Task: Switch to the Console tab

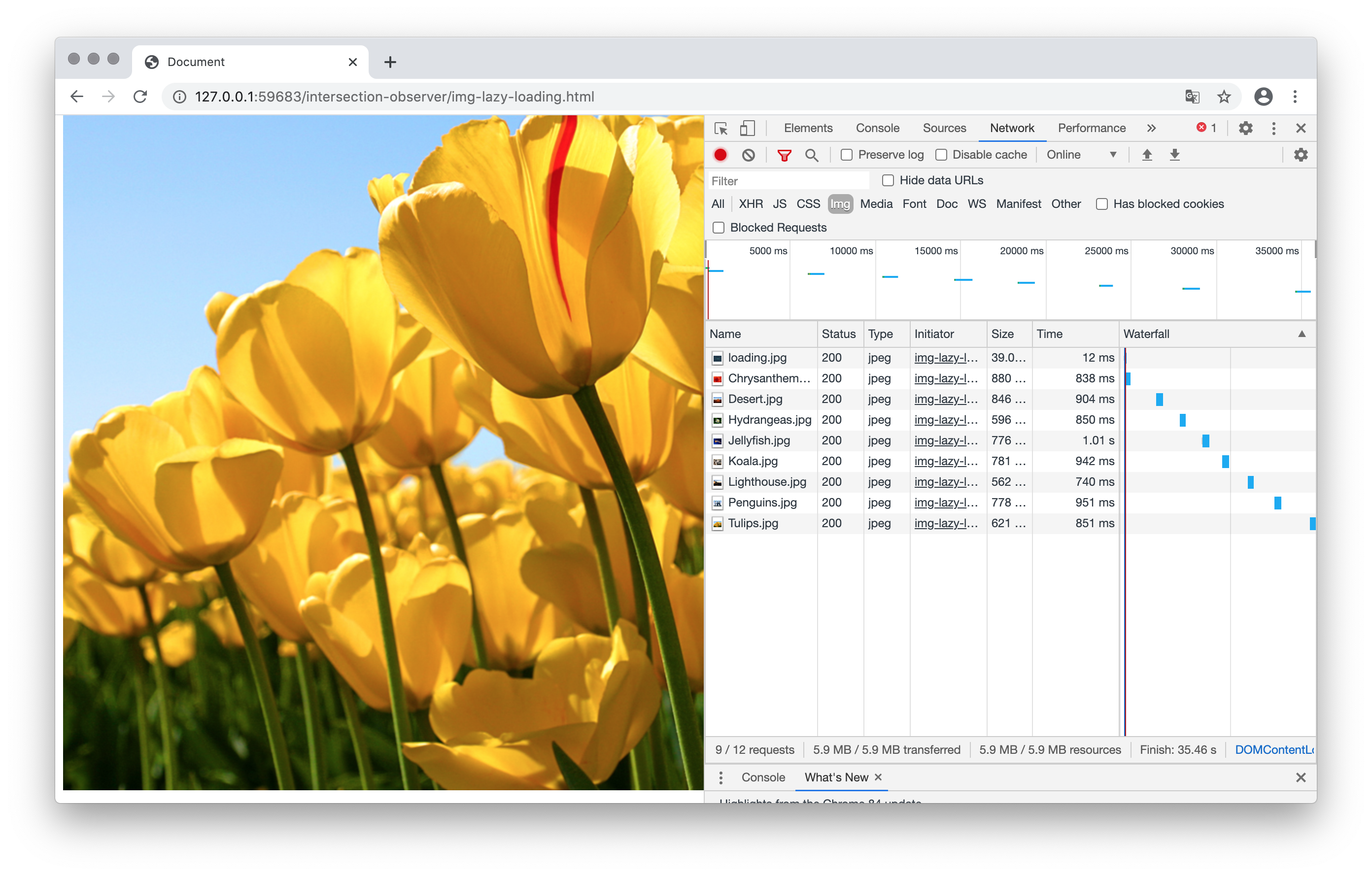Action: (877, 128)
